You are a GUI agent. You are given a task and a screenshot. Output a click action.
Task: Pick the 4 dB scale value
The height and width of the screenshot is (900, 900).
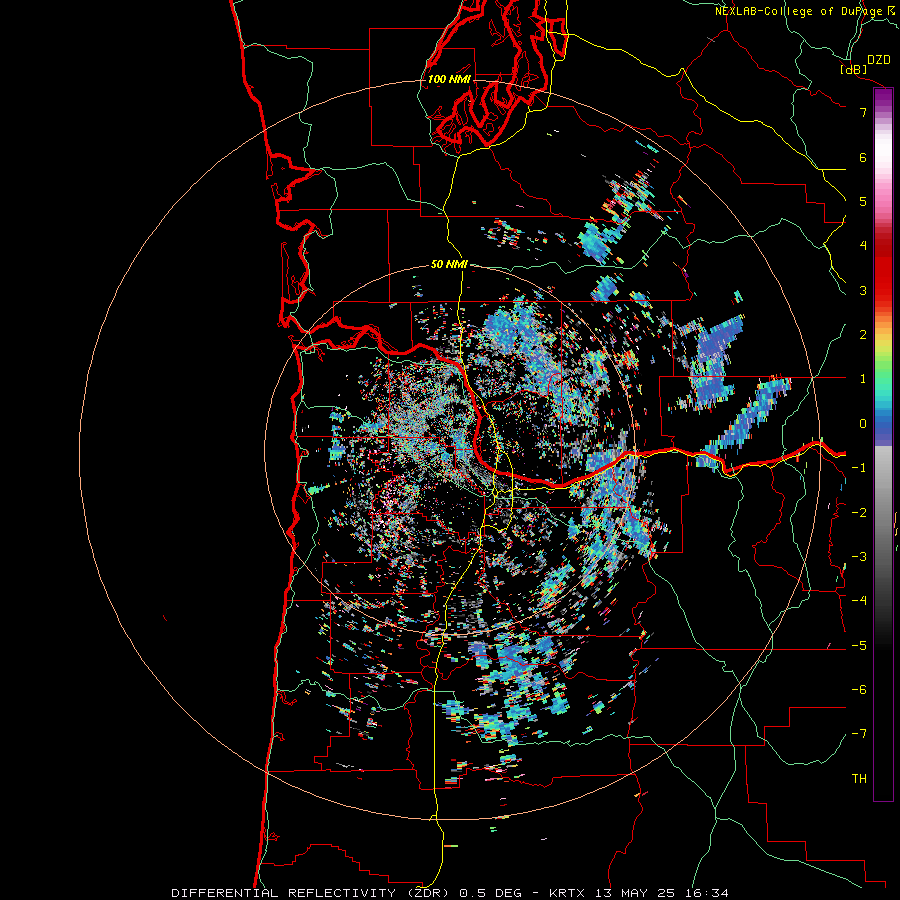point(863,246)
